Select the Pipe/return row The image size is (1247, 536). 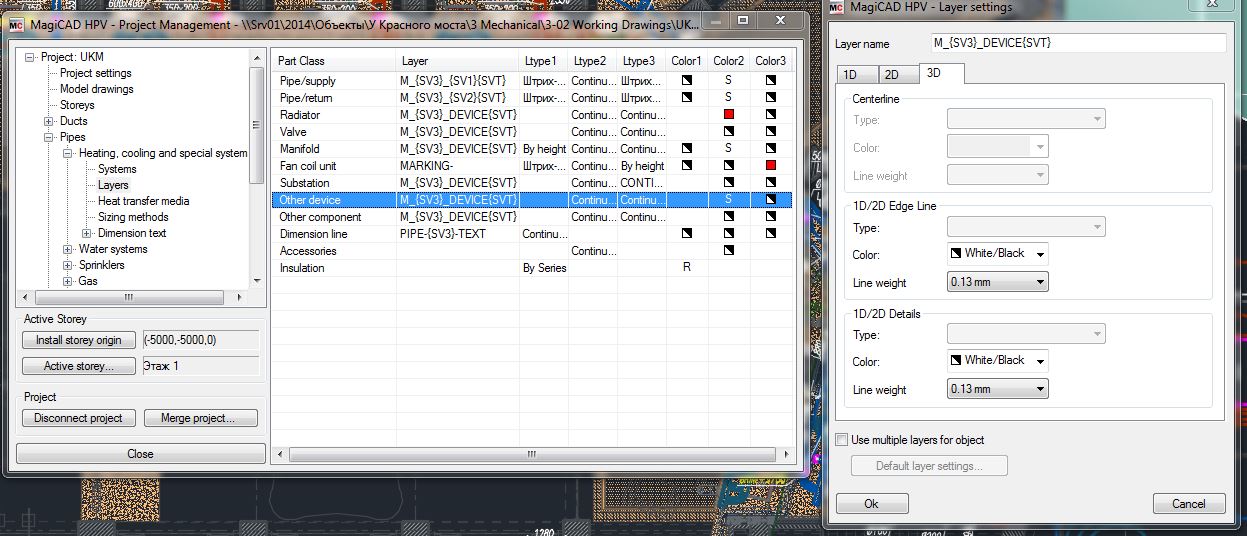pyautogui.click(x=532, y=98)
